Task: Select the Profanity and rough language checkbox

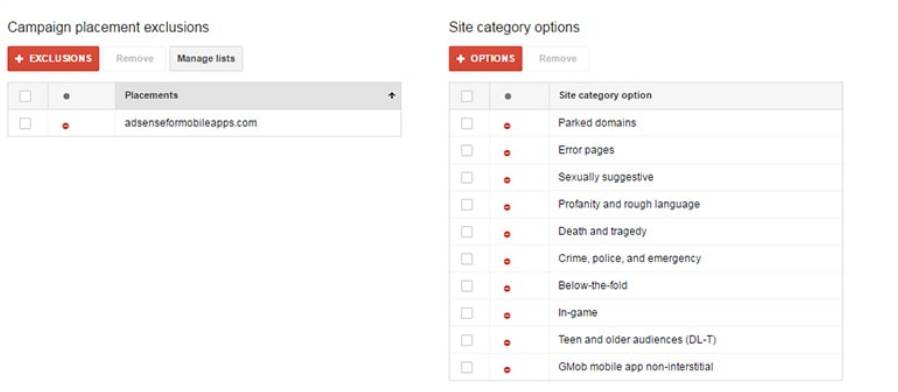Action: pyautogui.click(x=467, y=205)
